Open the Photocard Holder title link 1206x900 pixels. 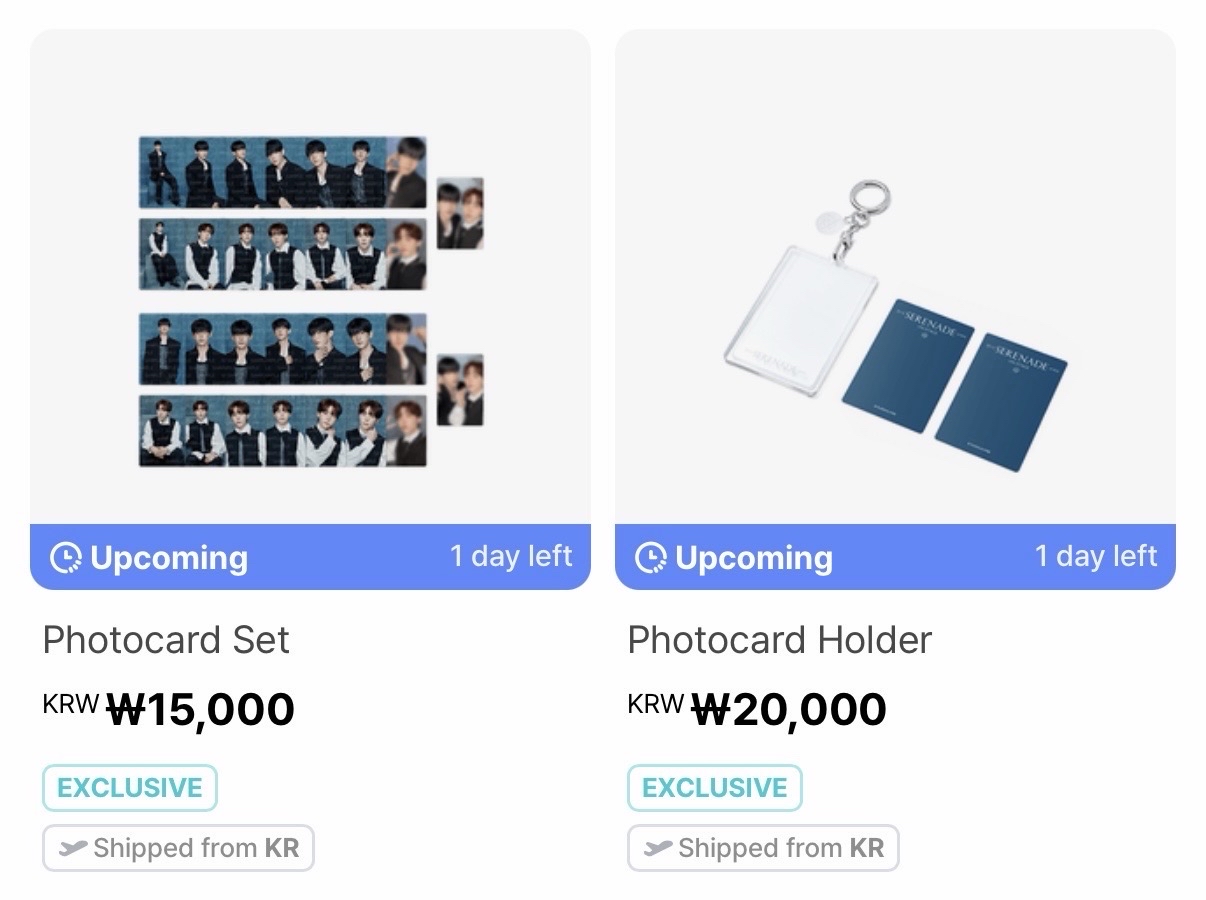(x=779, y=640)
